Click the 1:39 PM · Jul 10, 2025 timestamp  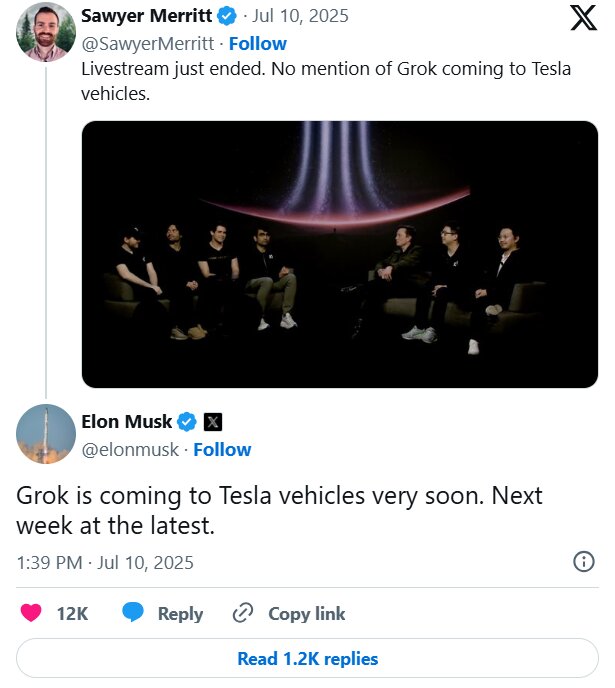point(105,562)
